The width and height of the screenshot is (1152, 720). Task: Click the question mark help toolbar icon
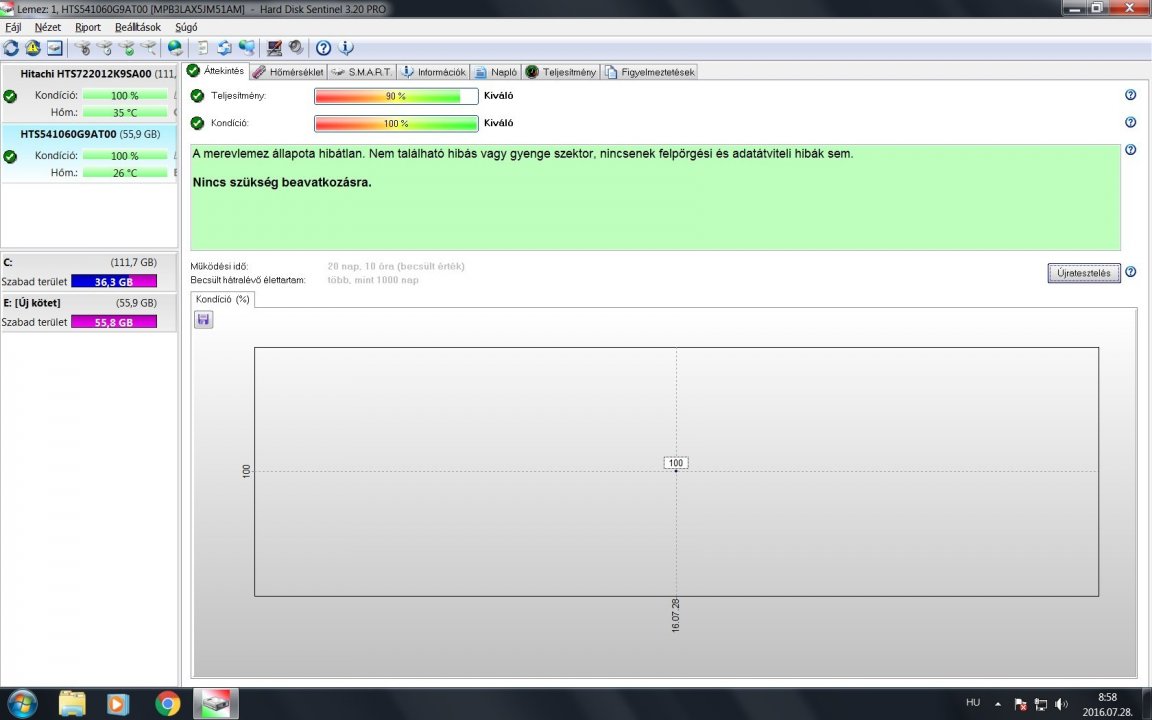pos(323,48)
